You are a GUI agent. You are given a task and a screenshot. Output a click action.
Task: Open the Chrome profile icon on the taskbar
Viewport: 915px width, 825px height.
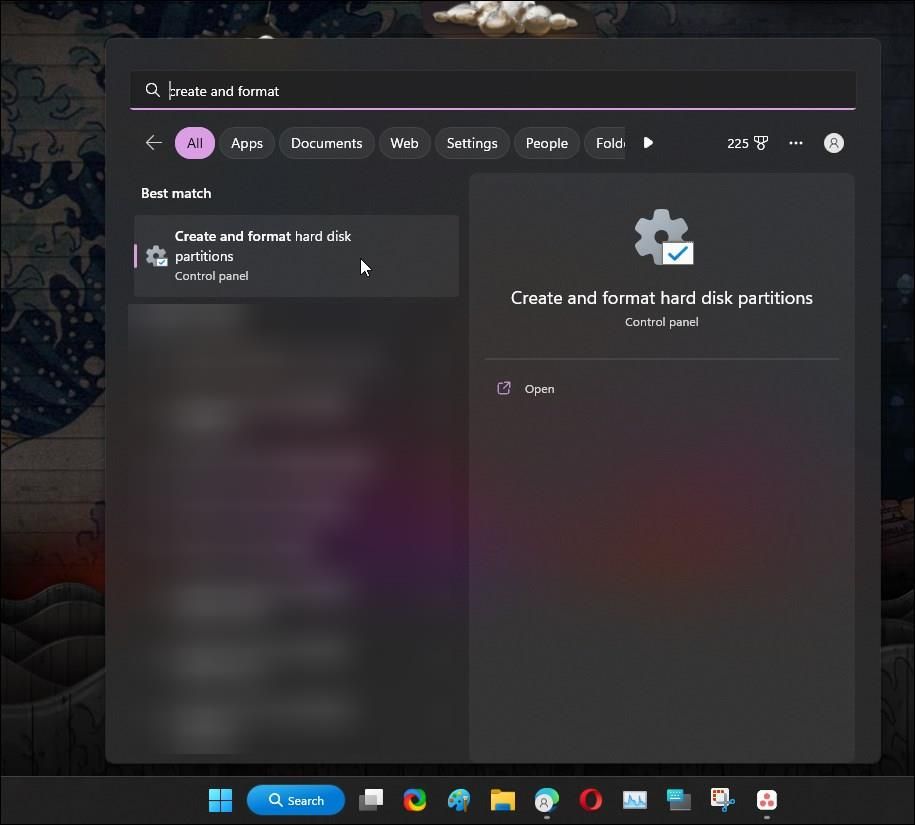[x=546, y=800]
